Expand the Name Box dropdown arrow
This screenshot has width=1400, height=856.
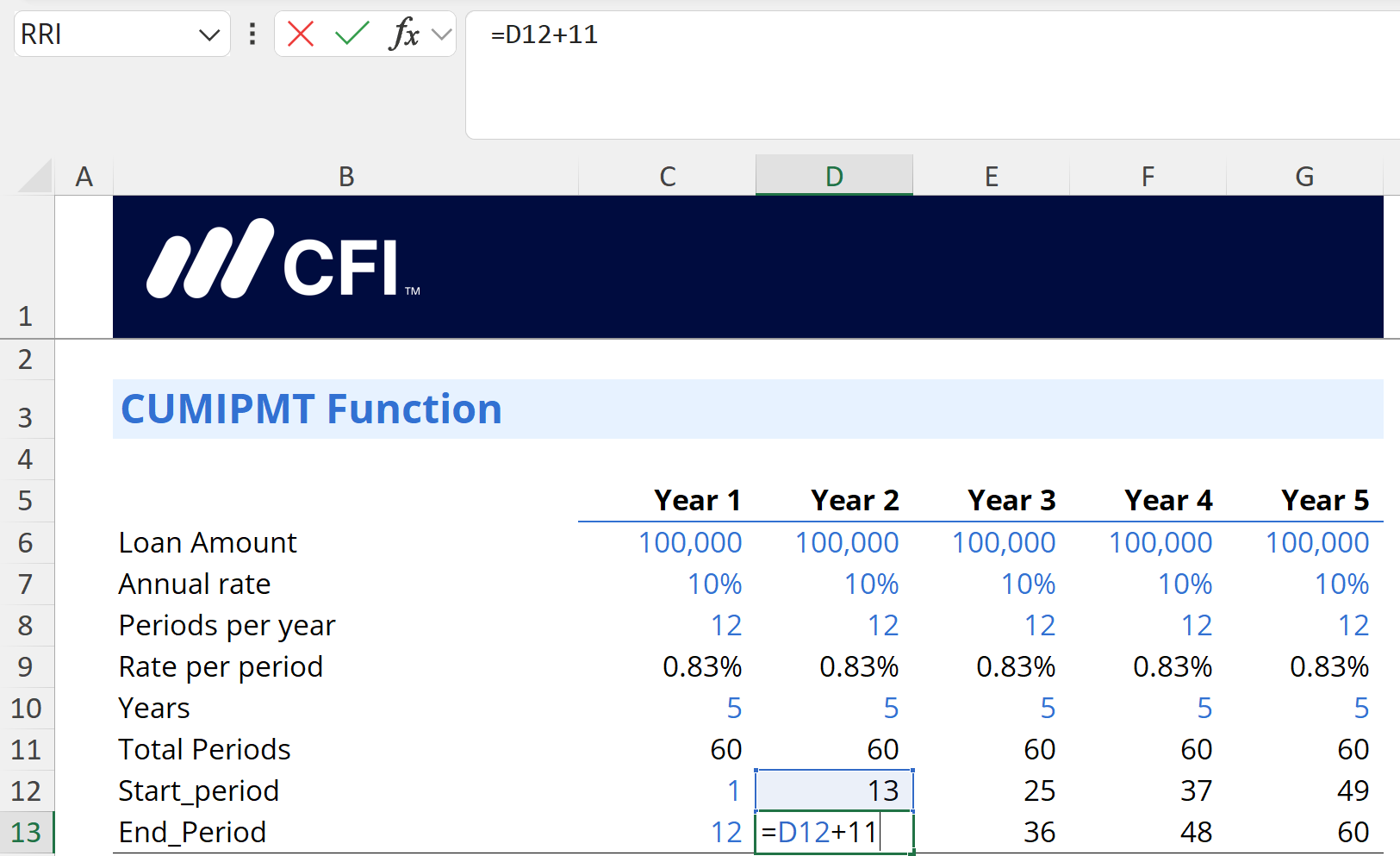click(208, 34)
